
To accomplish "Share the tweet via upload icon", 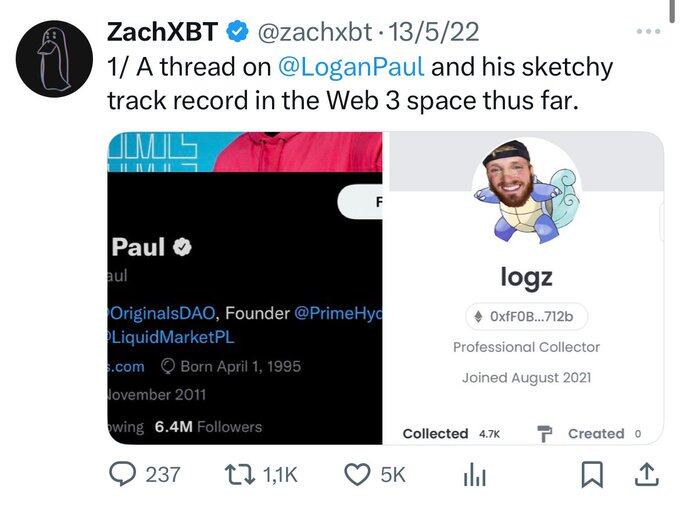I will click(x=646, y=474).
